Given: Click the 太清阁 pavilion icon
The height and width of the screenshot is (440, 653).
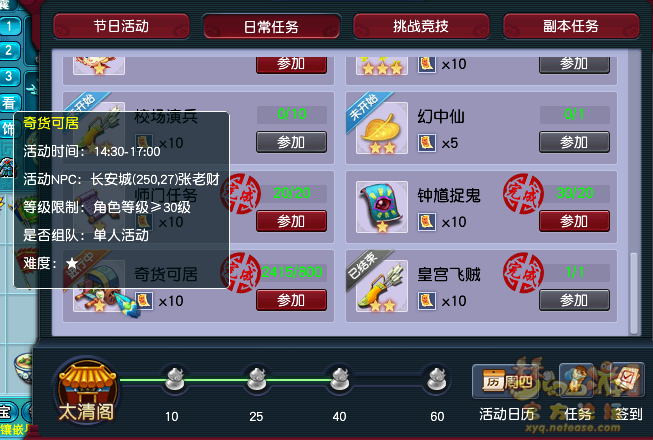Looking at the screenshot, I should 87,391.
